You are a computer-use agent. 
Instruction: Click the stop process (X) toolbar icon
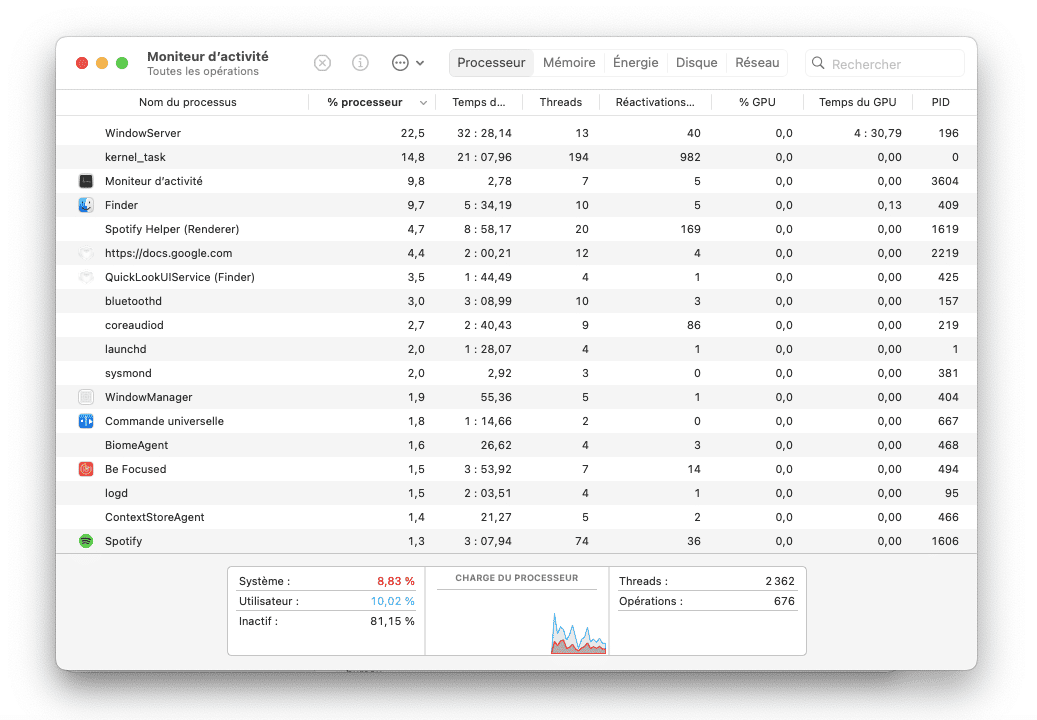click(x=322, y=63)
